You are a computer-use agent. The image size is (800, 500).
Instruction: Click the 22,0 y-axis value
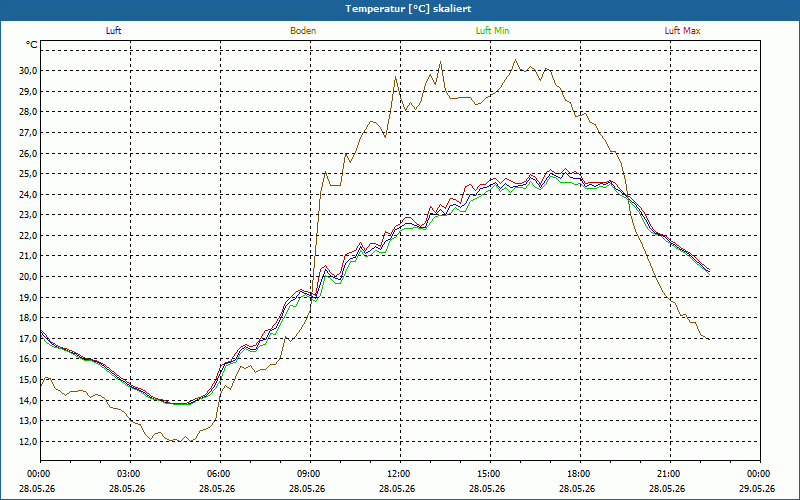[29, 235]
